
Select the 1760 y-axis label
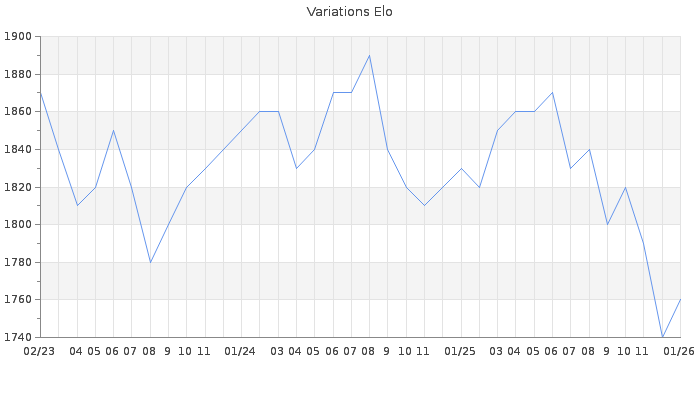click(x=18, y=300)
